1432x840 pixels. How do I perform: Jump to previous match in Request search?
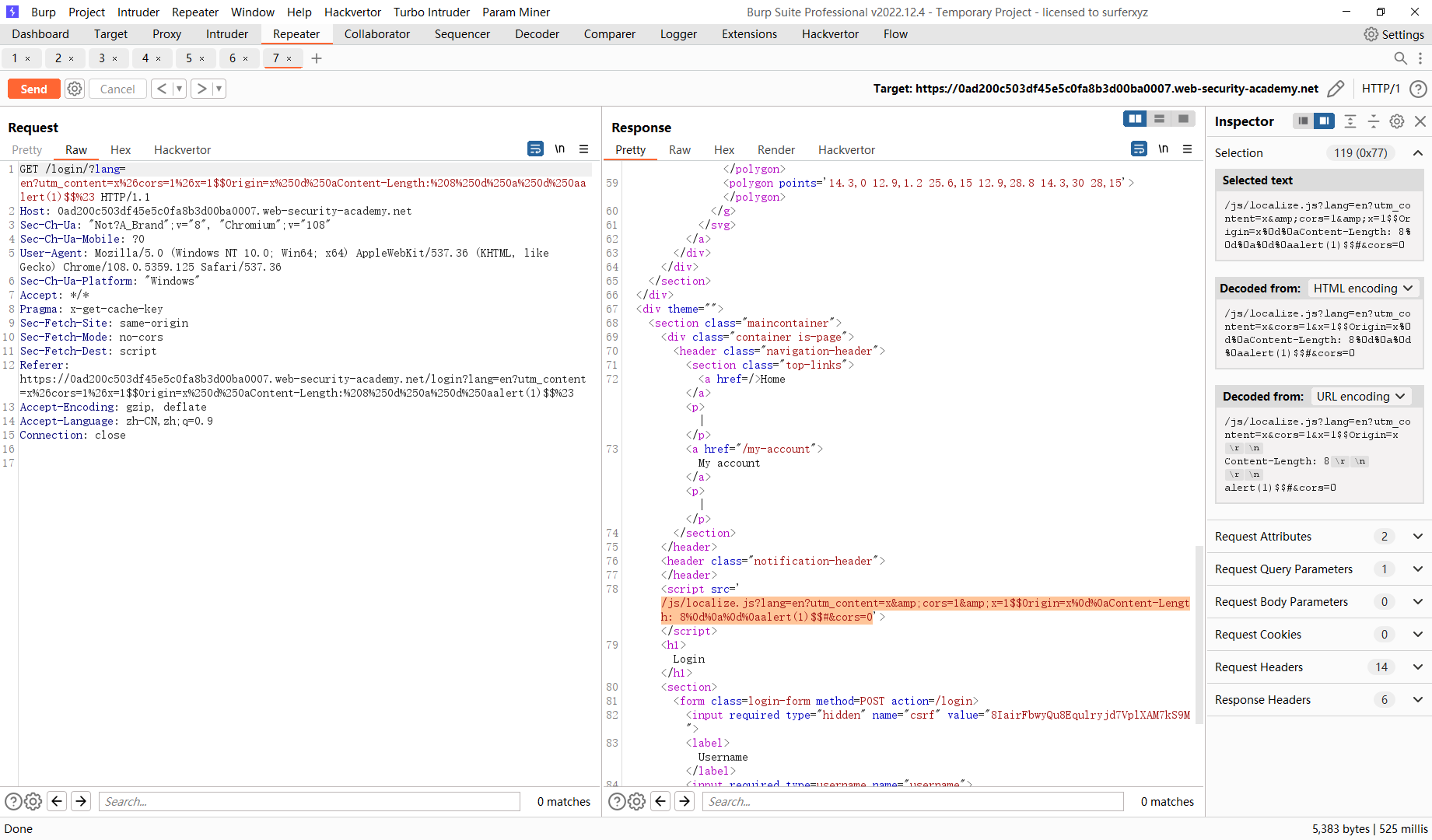point(57,801)
